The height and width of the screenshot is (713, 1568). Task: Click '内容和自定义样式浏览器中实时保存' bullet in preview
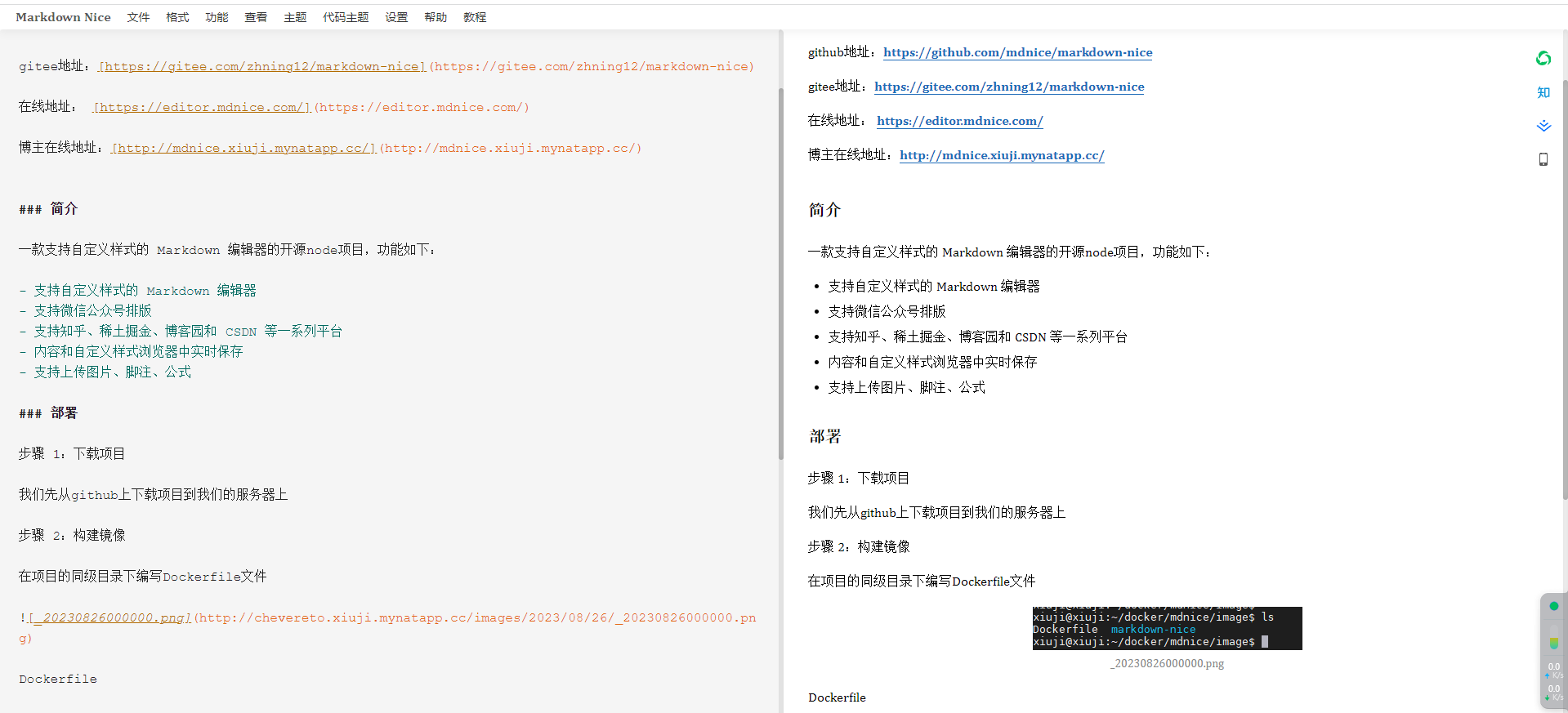932,362
